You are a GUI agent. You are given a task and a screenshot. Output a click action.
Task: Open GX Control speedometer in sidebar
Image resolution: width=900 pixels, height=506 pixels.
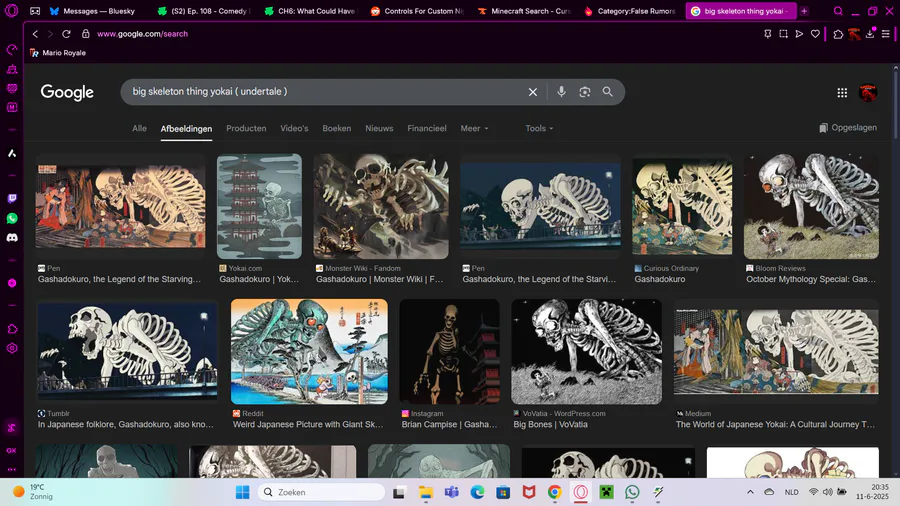tap(12, 50)
